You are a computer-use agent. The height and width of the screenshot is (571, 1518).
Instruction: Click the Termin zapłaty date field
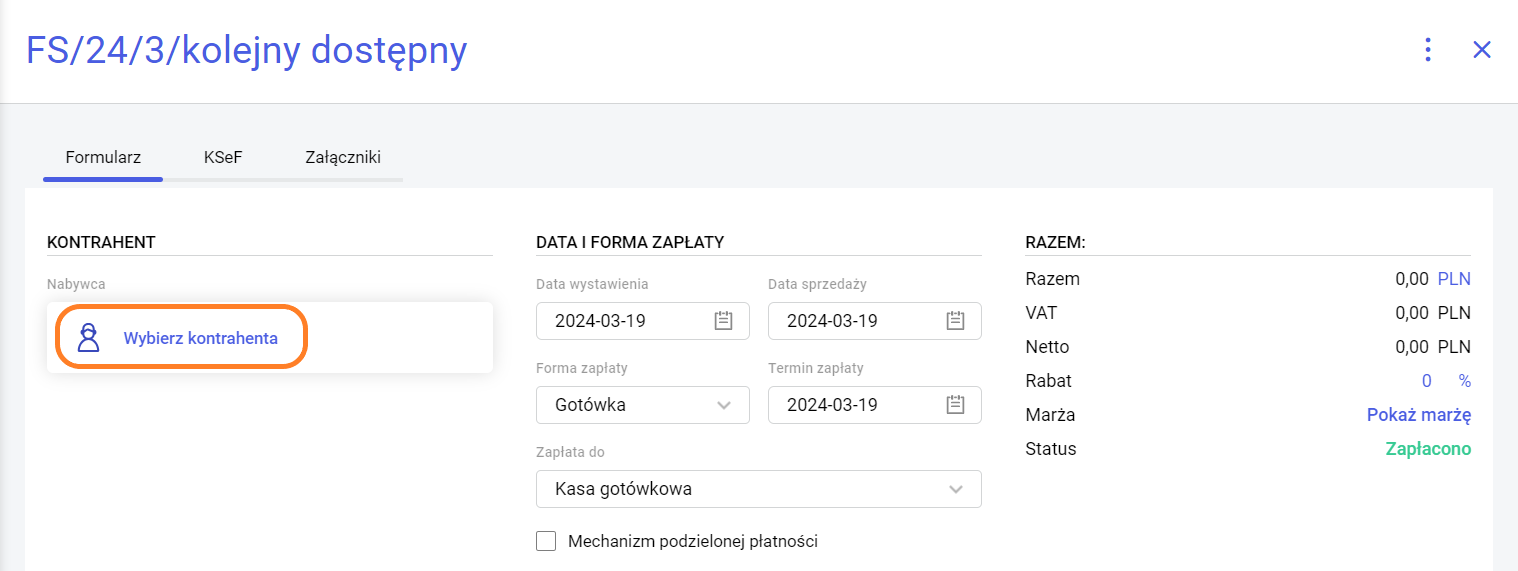[x=850, y=405]
